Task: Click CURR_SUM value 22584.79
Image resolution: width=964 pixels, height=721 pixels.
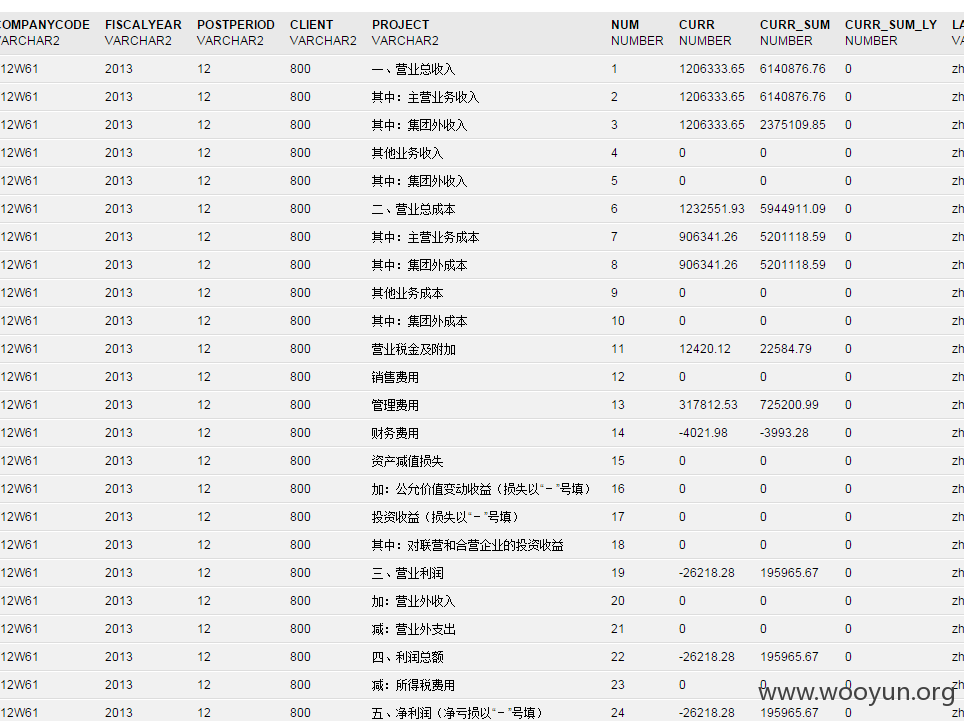Action: [785, 349]
